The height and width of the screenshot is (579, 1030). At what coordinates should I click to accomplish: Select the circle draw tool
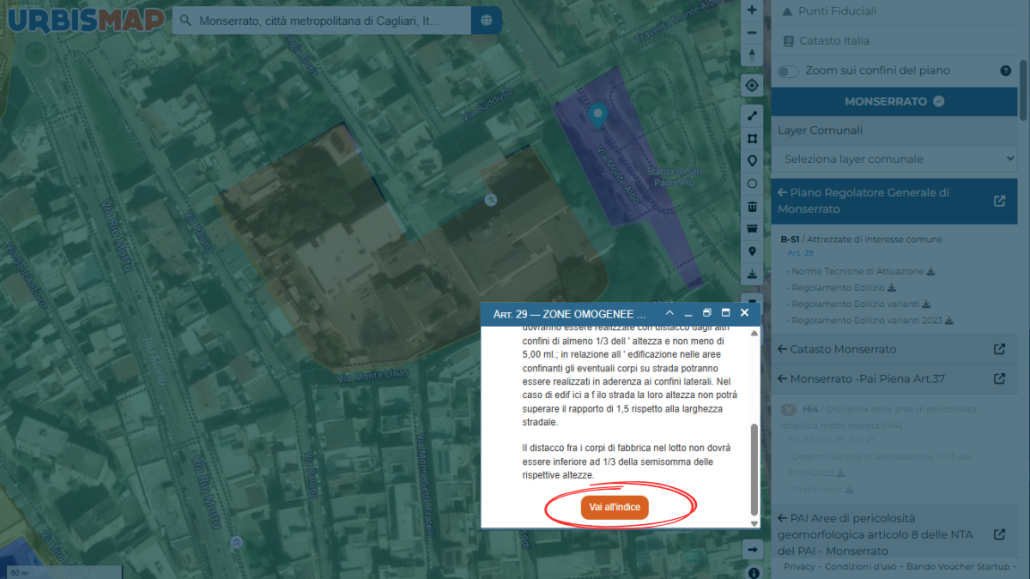pyautogui.click(x=752, y=184)
